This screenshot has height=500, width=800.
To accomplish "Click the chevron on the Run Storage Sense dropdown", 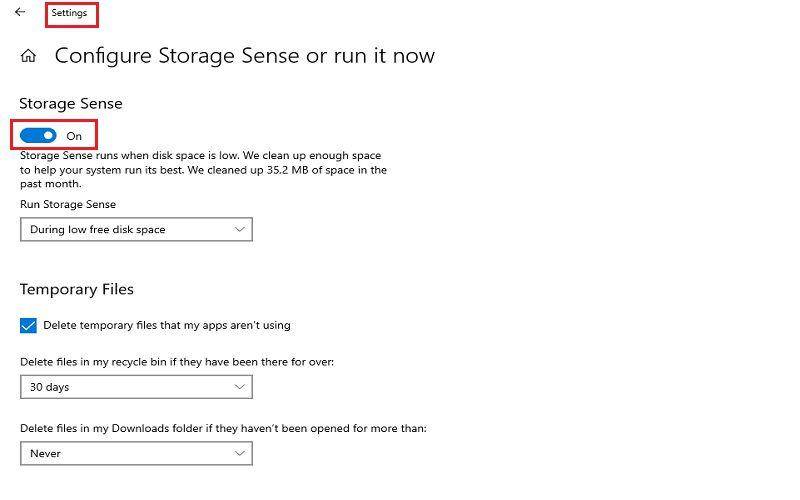I will pos(239,230).
